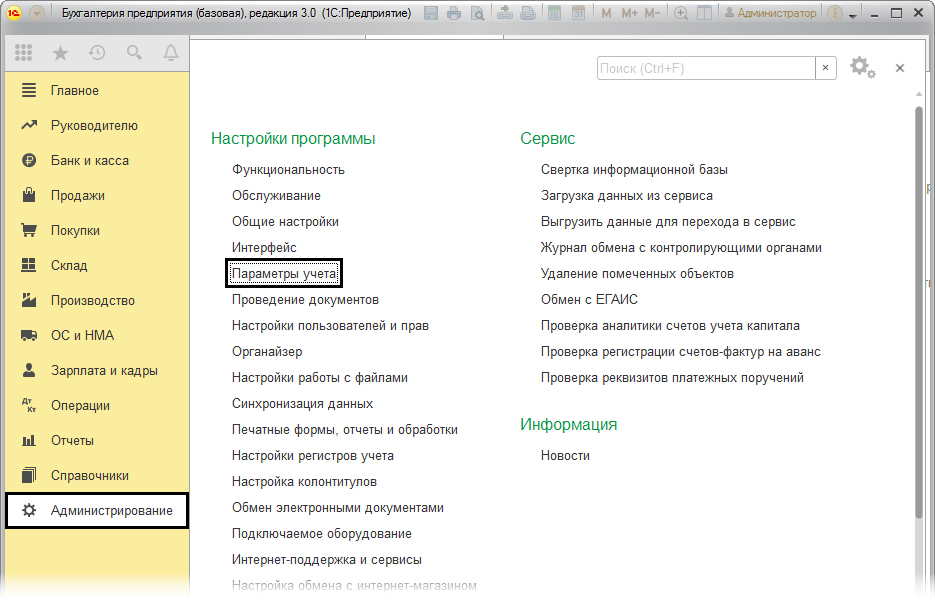This screenshot has width=935, height=603.
Task: Open the navigation settings gear icon
Action: click(x=862, y=67)
